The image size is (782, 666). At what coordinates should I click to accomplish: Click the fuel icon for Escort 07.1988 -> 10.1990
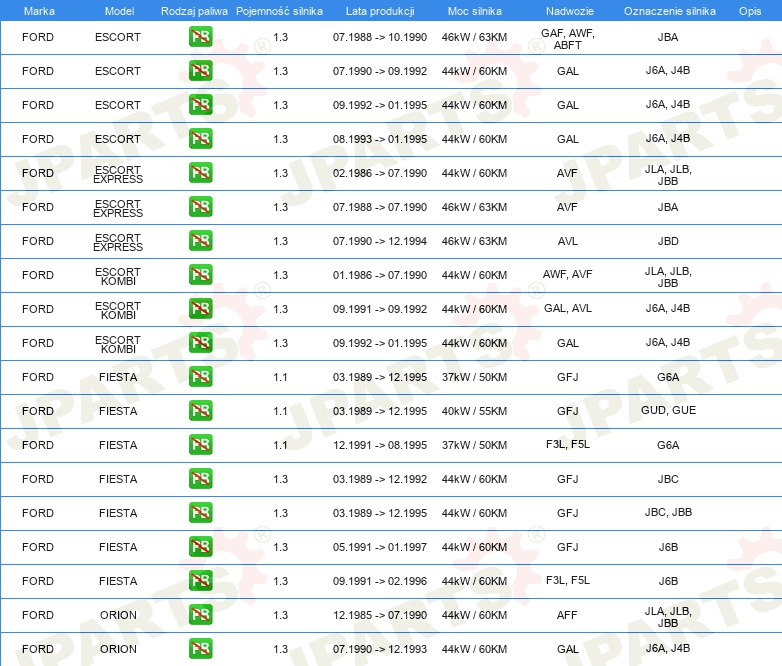pos(200,37)
